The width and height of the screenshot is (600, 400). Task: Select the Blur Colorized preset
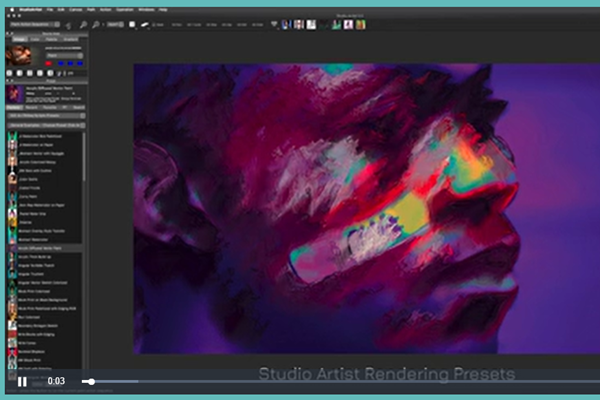click(x=45, y=317)
